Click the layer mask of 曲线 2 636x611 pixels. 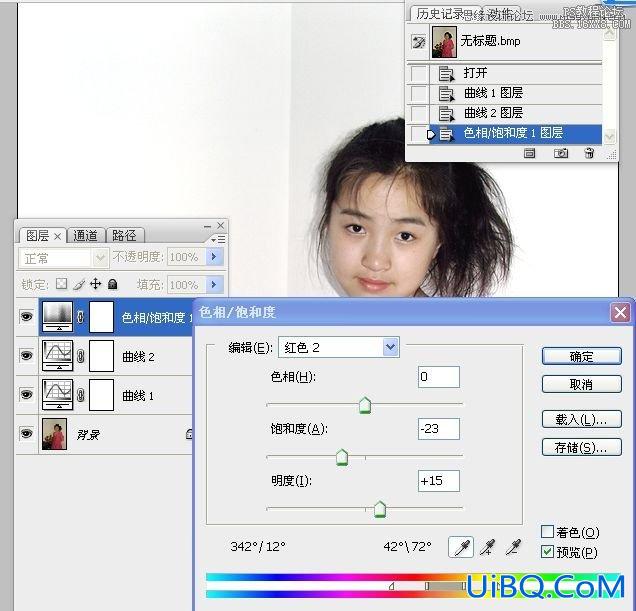click(x=101, y=356)
